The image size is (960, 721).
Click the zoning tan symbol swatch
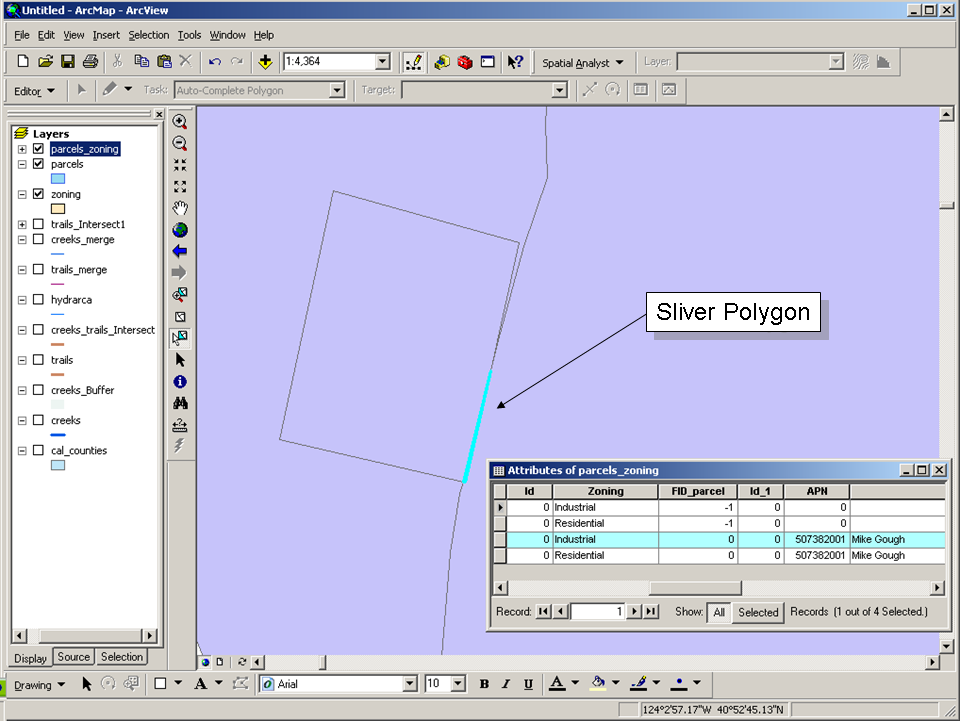(58, 209)
